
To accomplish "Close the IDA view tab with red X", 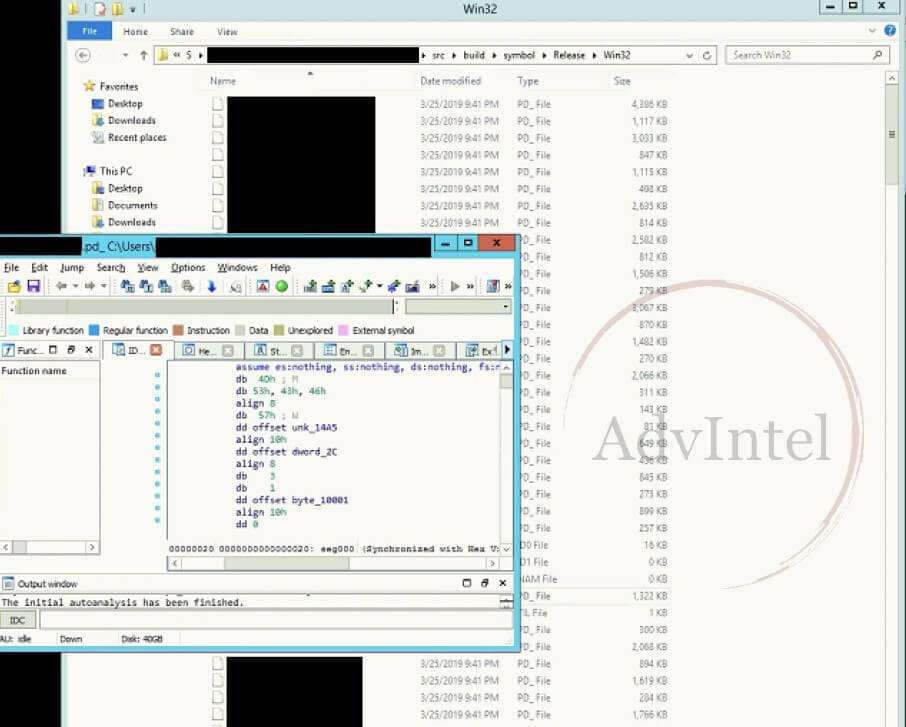I will [156, 350].
